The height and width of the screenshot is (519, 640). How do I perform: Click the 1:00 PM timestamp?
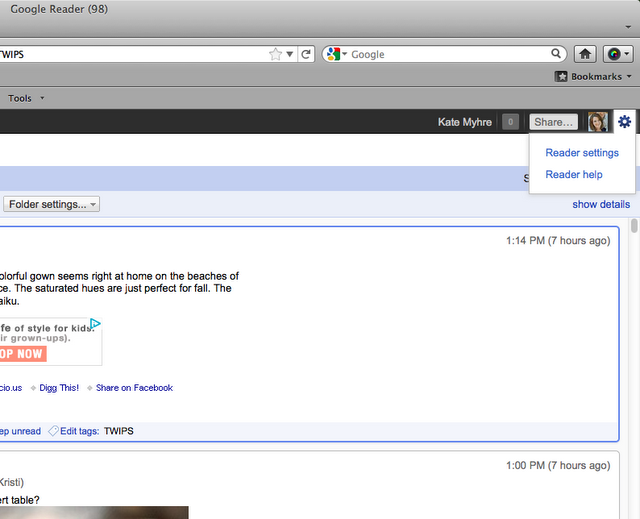(x=558, y=465)
